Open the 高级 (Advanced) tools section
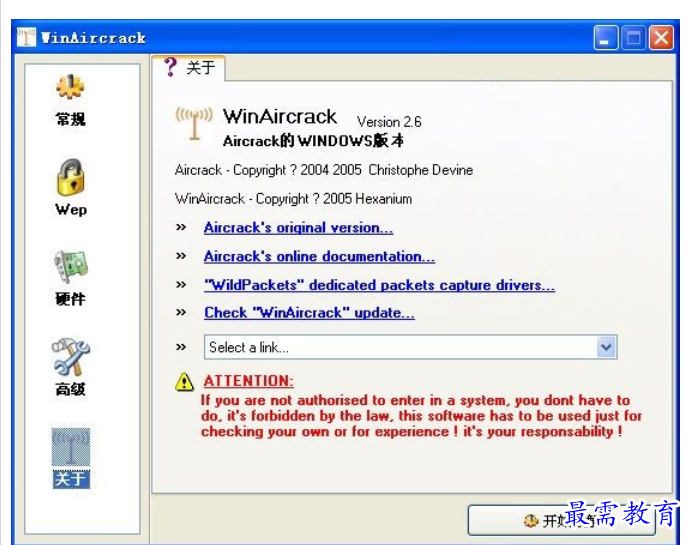Image resolution: width=686 pixels, height=545 pixels. pyautogui.click(x=70, y=367)
